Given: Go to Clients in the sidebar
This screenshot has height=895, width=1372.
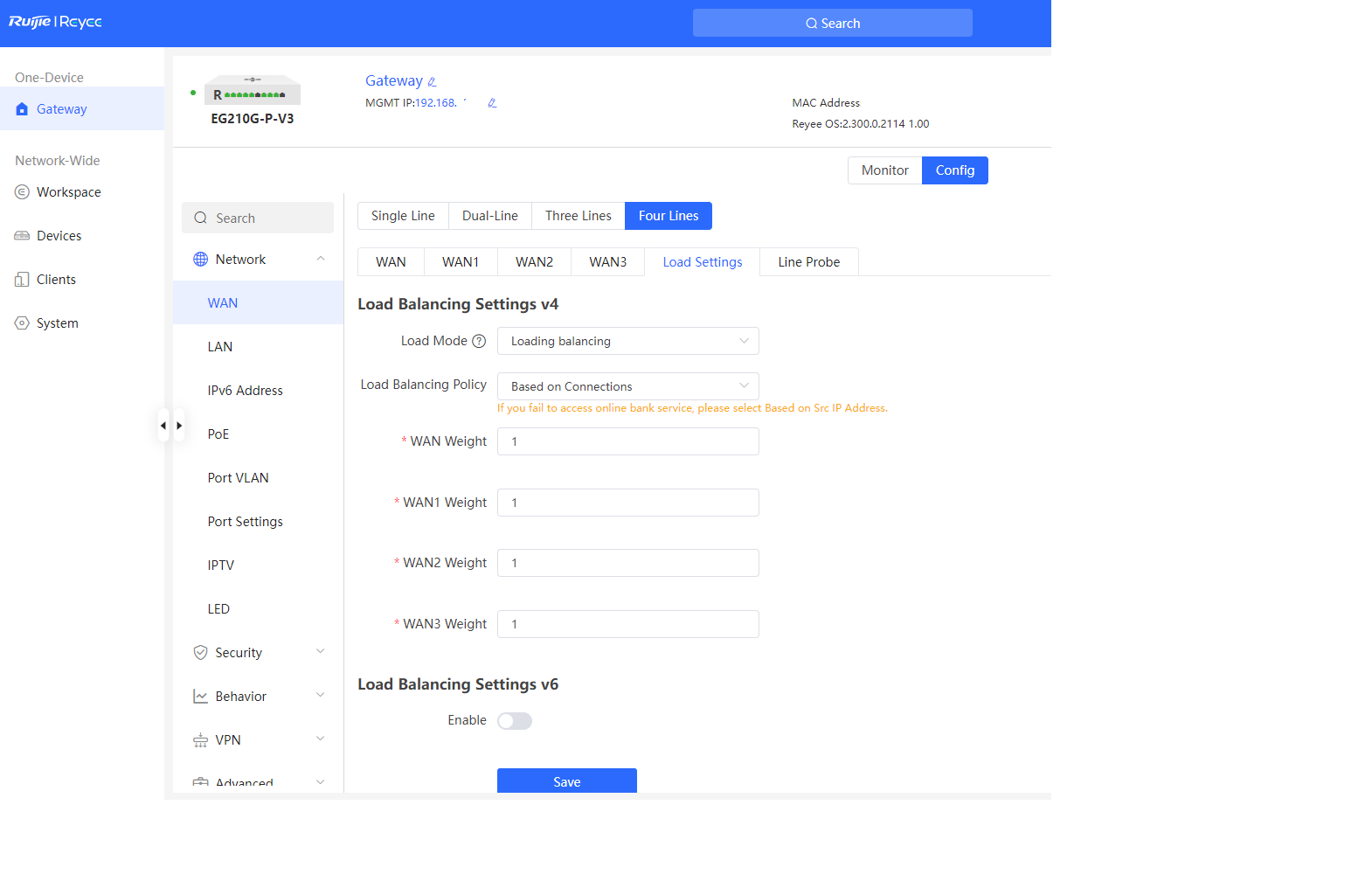Looking at the screenshot, I should (56, 280).
